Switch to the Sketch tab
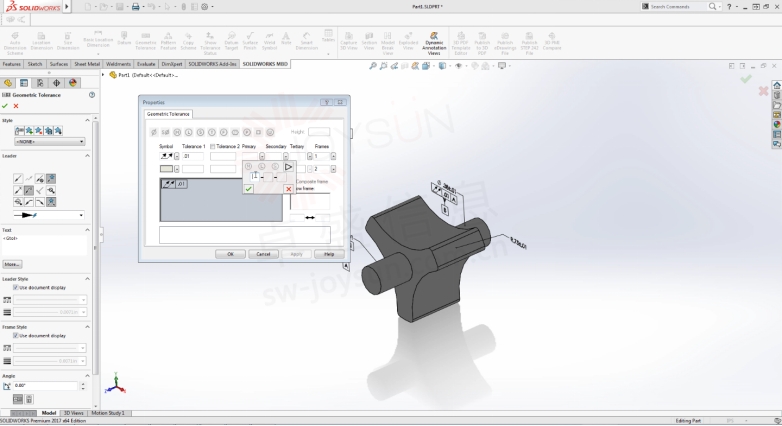782x426 pixels. [35, 64]
